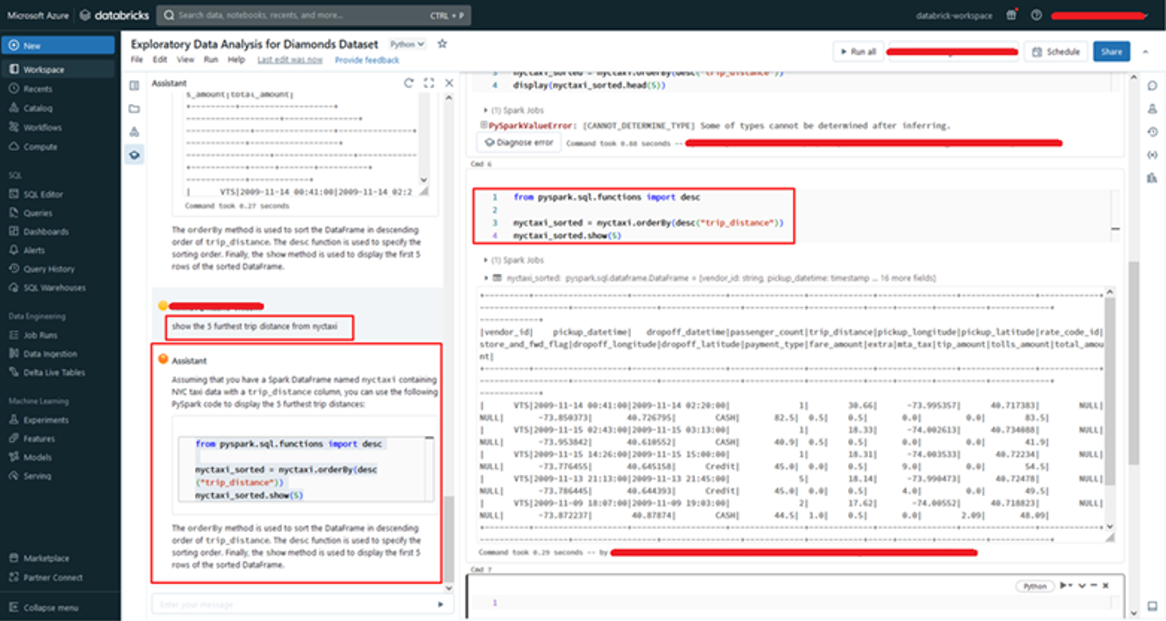The height and width of the screenshot is (621, 1166).
Task: Open version history icon in right sidebar
Action: coord(1152,131)
